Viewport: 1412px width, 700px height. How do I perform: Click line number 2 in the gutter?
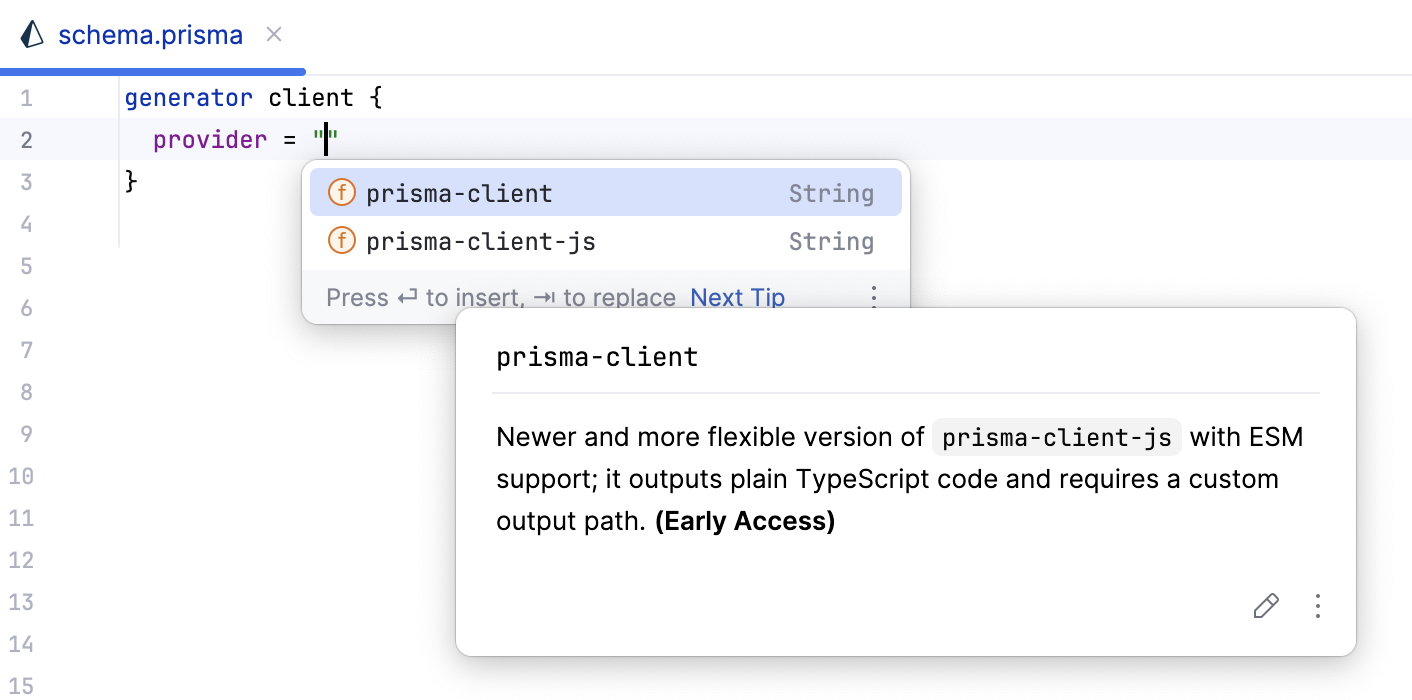tap(26, 139)
